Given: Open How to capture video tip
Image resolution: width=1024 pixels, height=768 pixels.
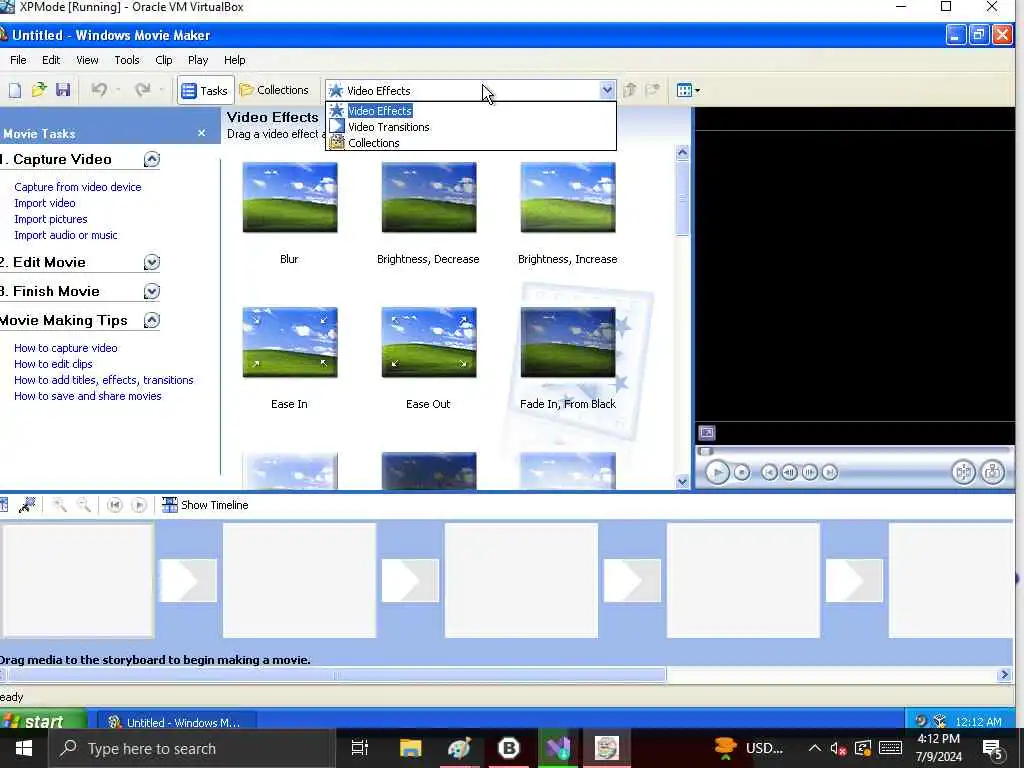Looking at the screenshot, I should tap(65, 348).
